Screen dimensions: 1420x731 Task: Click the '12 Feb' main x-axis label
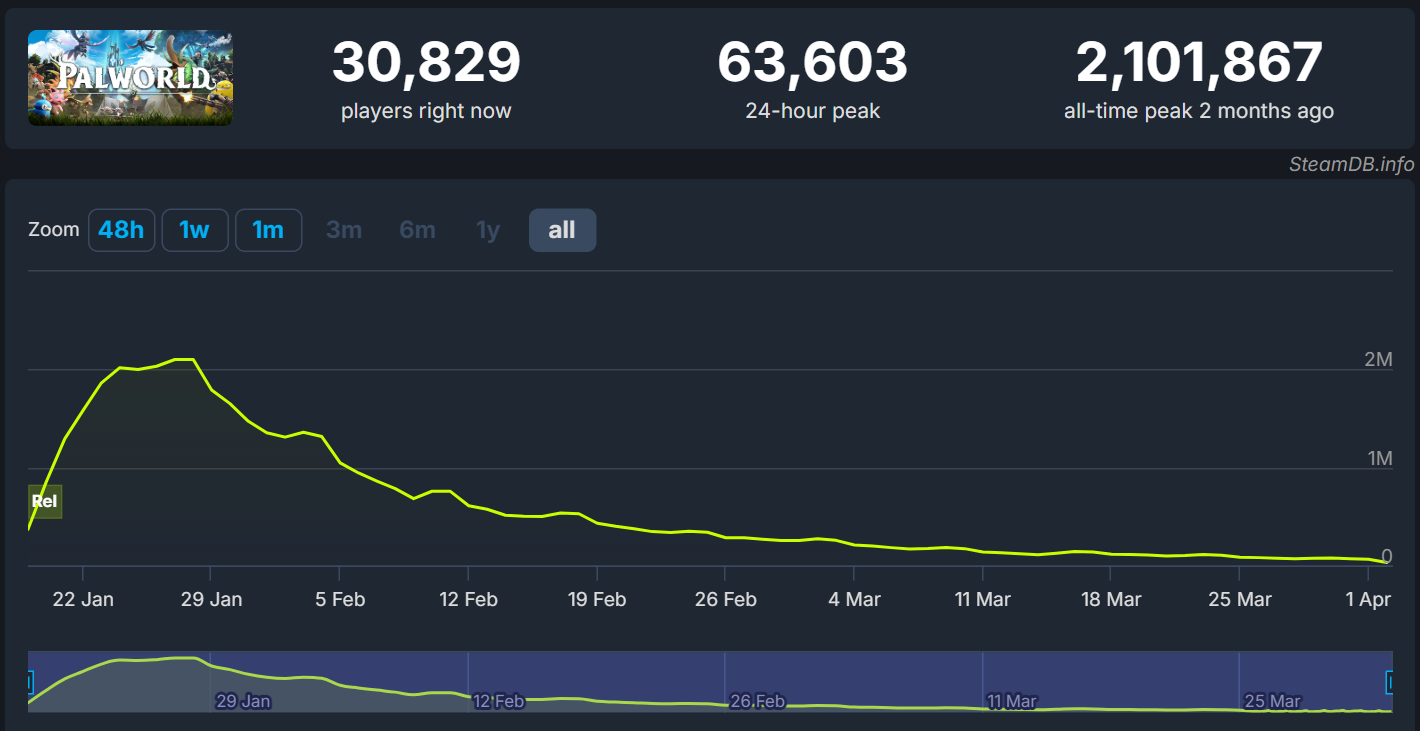point(468,599)
